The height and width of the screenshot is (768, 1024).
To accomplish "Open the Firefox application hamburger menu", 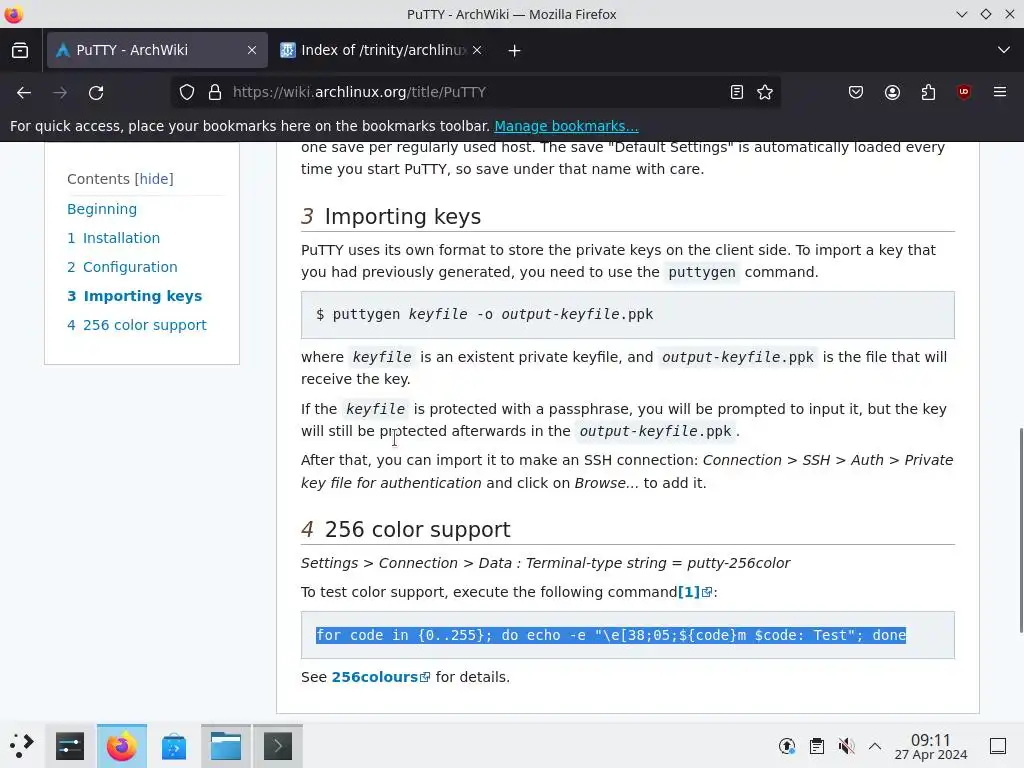I will [x=1000, y=92].
